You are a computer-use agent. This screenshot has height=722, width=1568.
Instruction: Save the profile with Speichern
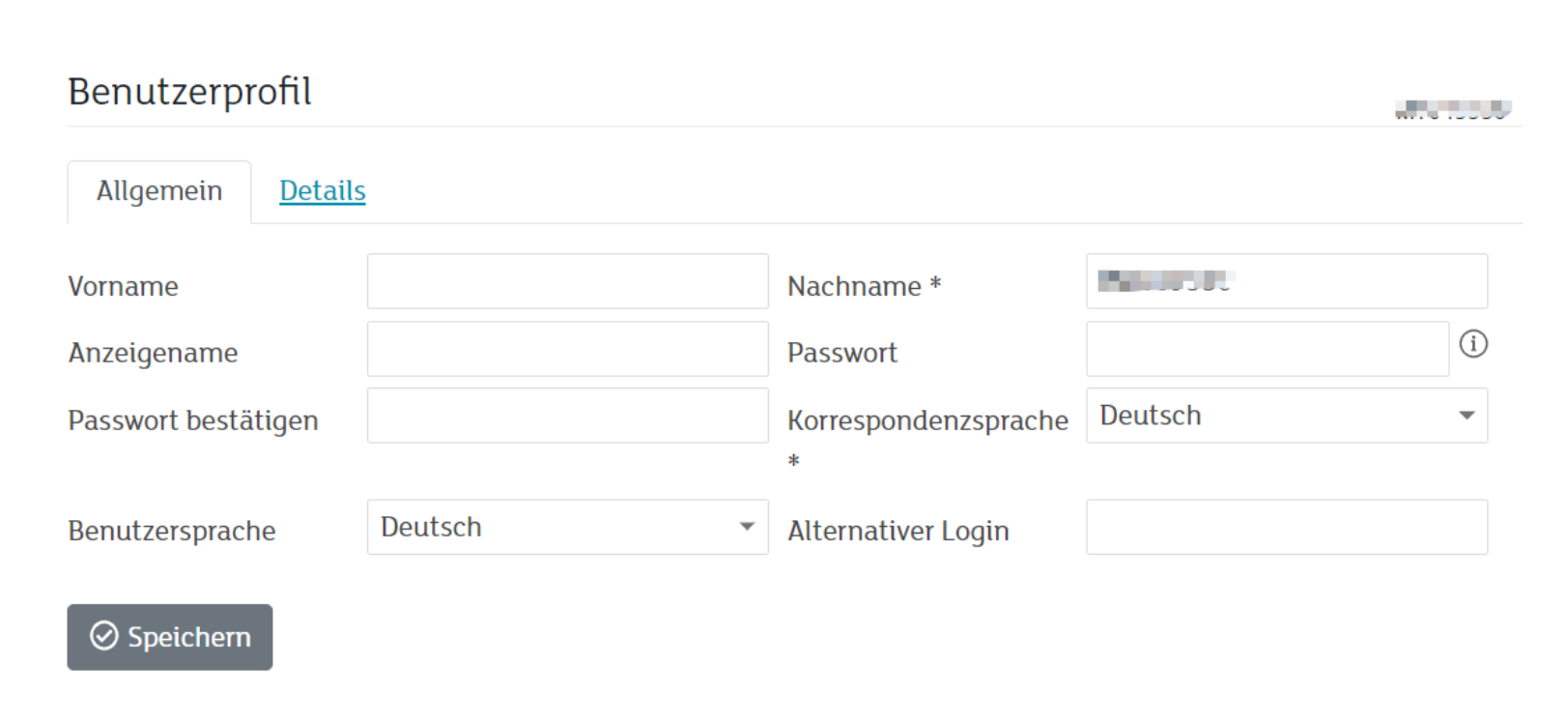(170, 637)
